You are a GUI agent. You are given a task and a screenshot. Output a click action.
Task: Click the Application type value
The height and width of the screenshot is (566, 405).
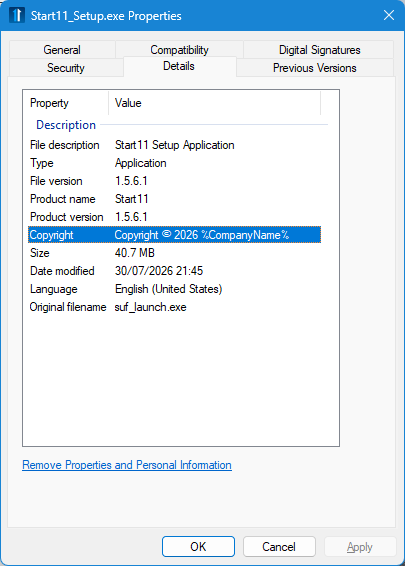pyautogui.click(x=141, y=163)
